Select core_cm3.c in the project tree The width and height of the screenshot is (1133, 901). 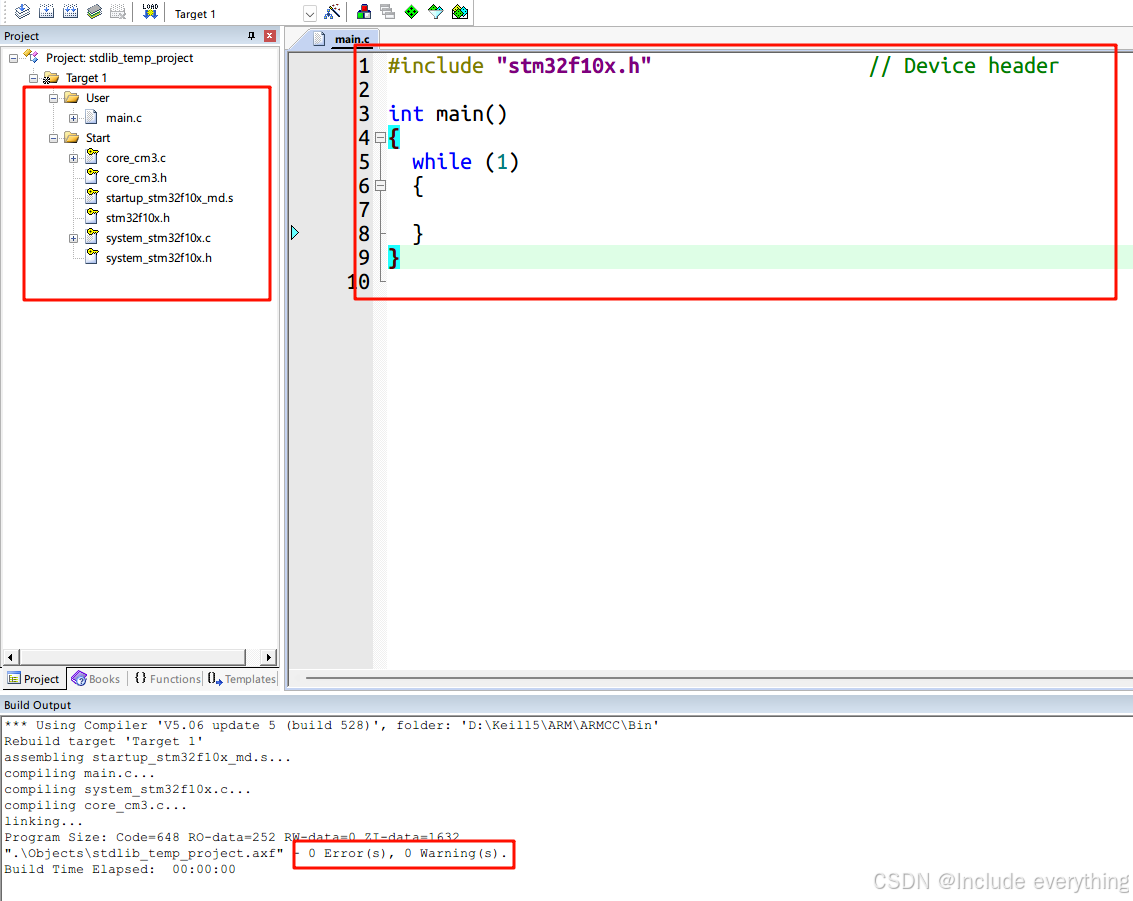(136, 158)
